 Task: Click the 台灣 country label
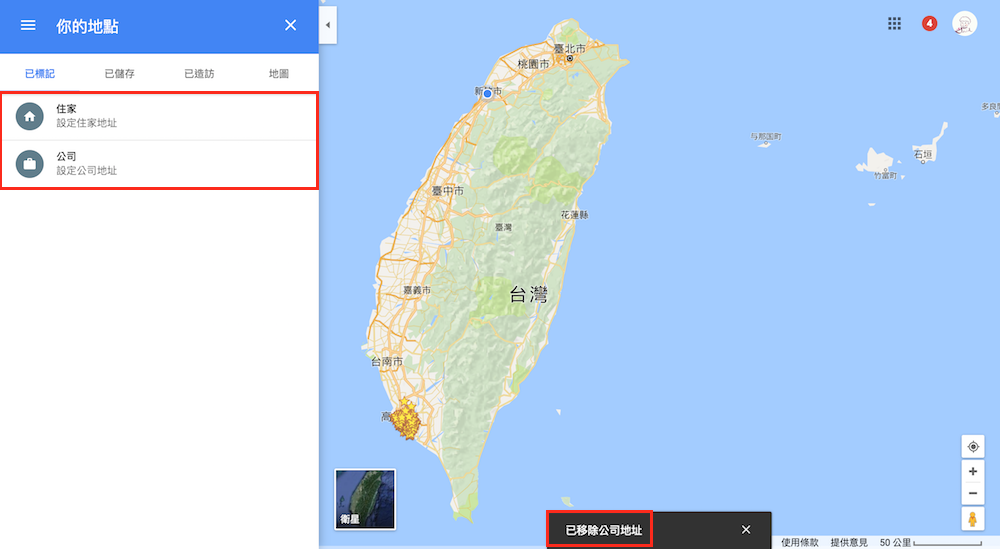click(x=529, y=295)
